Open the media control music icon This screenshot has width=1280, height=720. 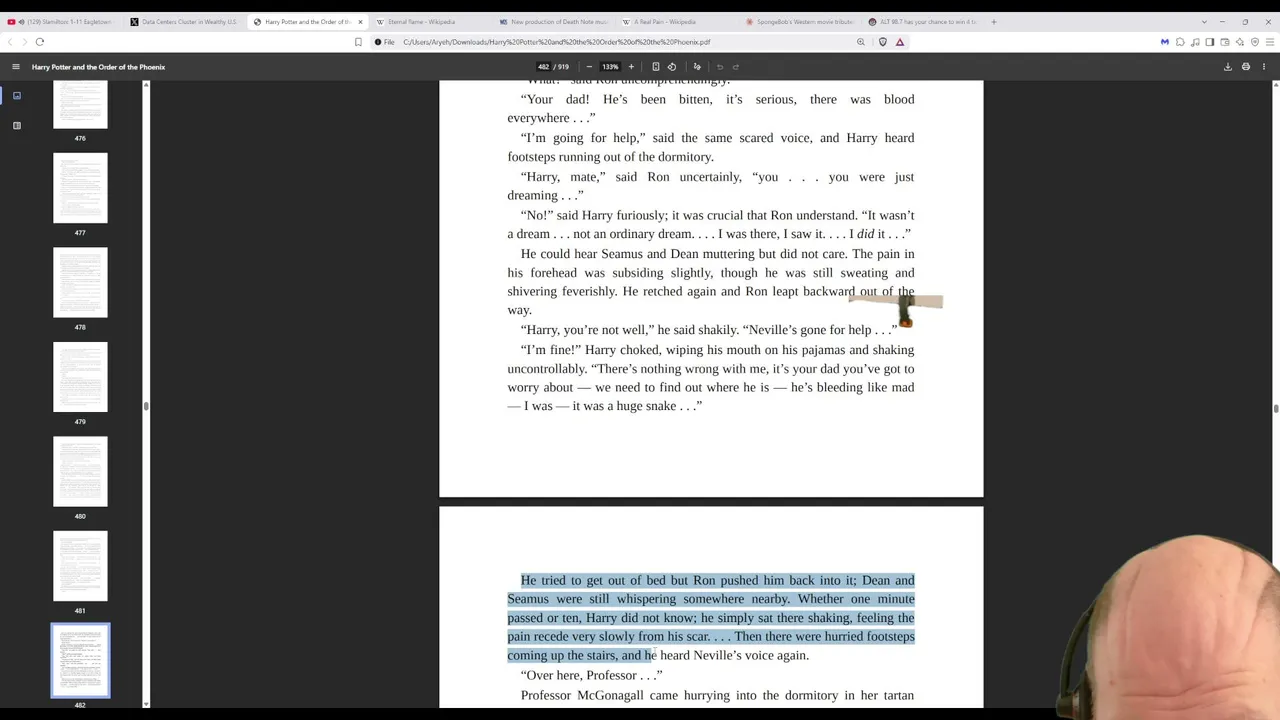tap(1195, 42)
